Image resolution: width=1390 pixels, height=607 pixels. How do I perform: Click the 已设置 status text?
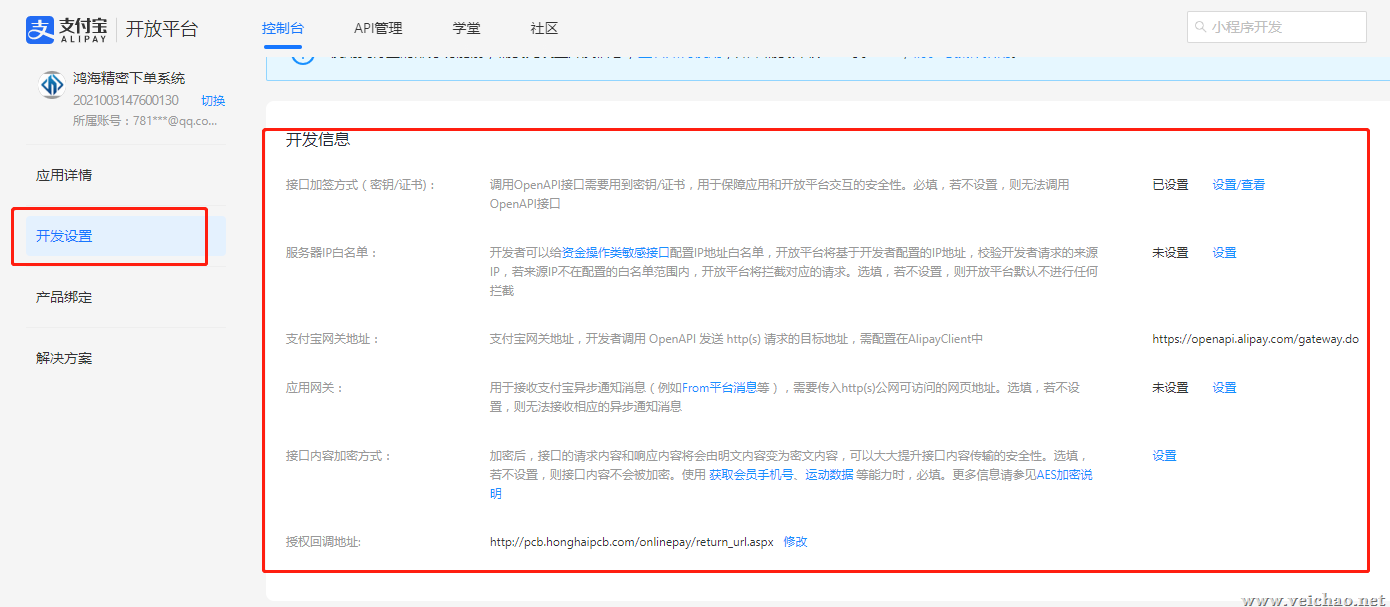1170,184
